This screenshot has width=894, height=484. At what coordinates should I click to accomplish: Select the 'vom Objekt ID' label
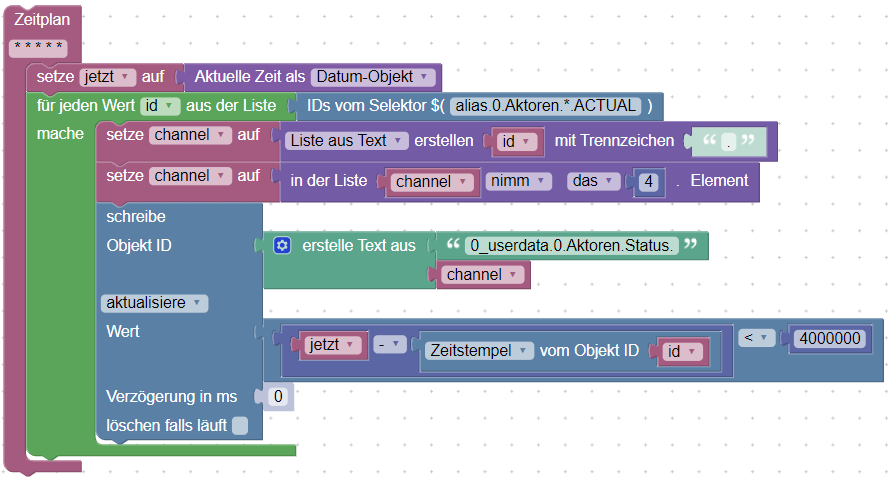[590, 351]
